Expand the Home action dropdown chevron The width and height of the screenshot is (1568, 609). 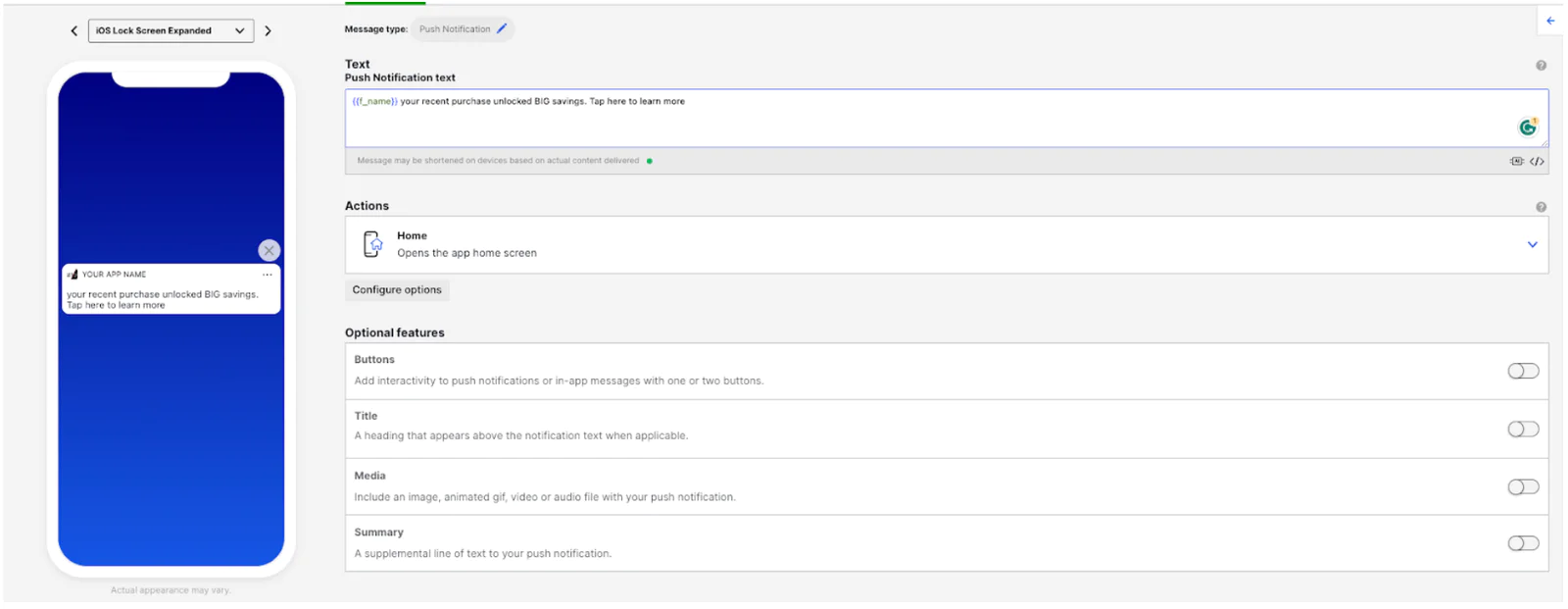pos(1532,244)
